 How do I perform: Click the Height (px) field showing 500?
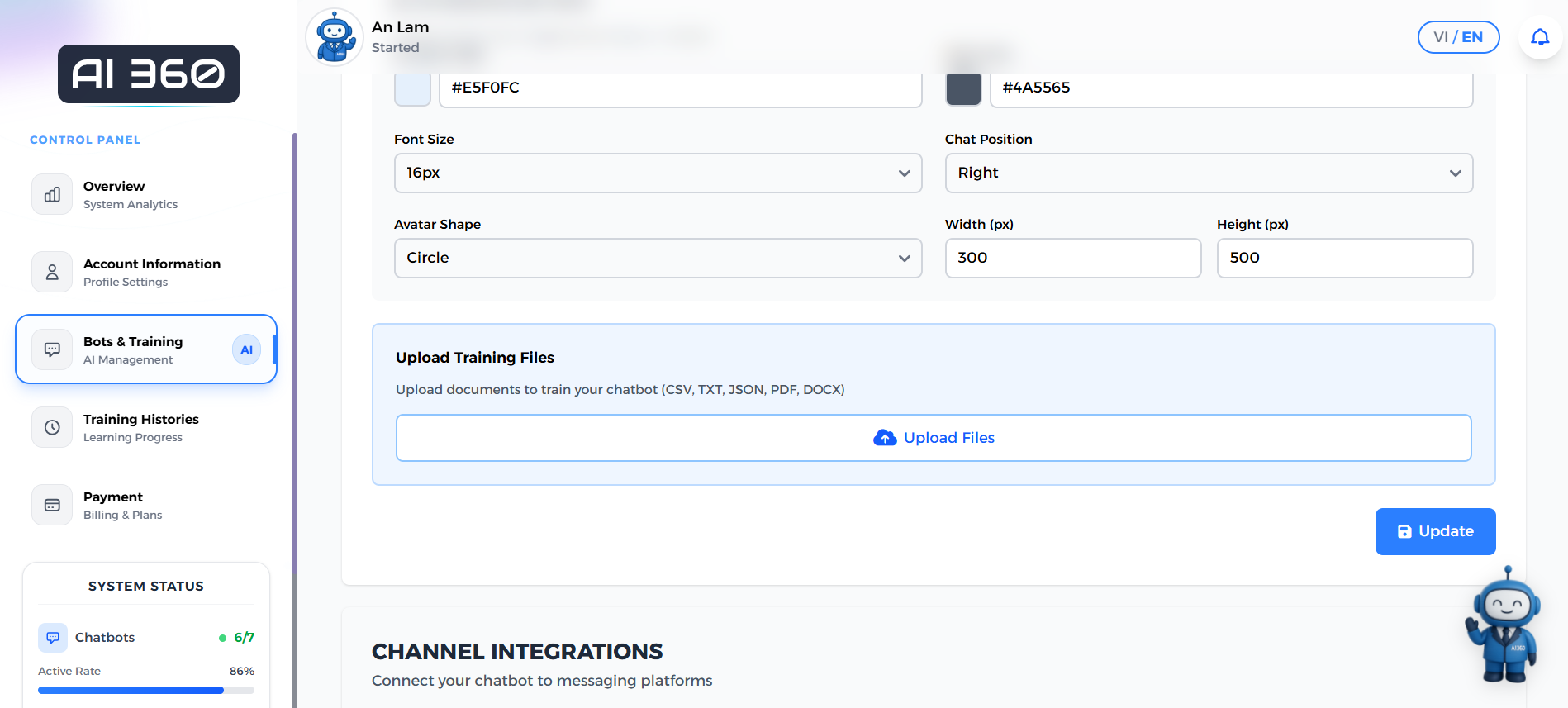pyautogui.click(x=1344, y=258)
